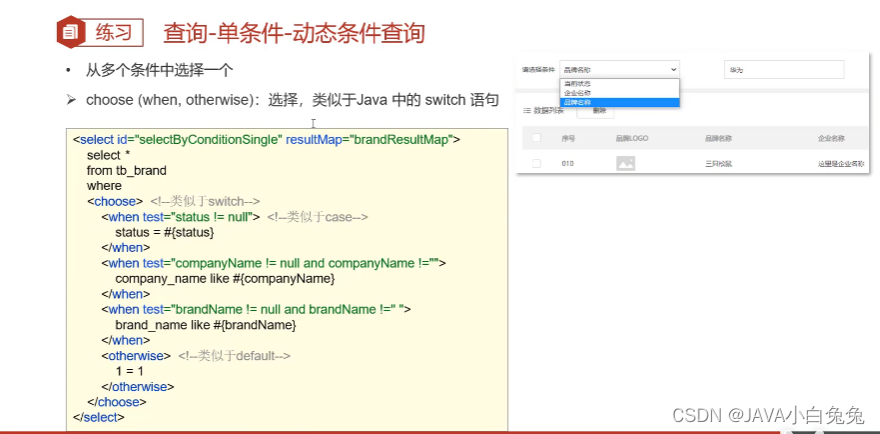
Task: Click the 品牌名称 table column header
Action: click(x=718, y=138)
